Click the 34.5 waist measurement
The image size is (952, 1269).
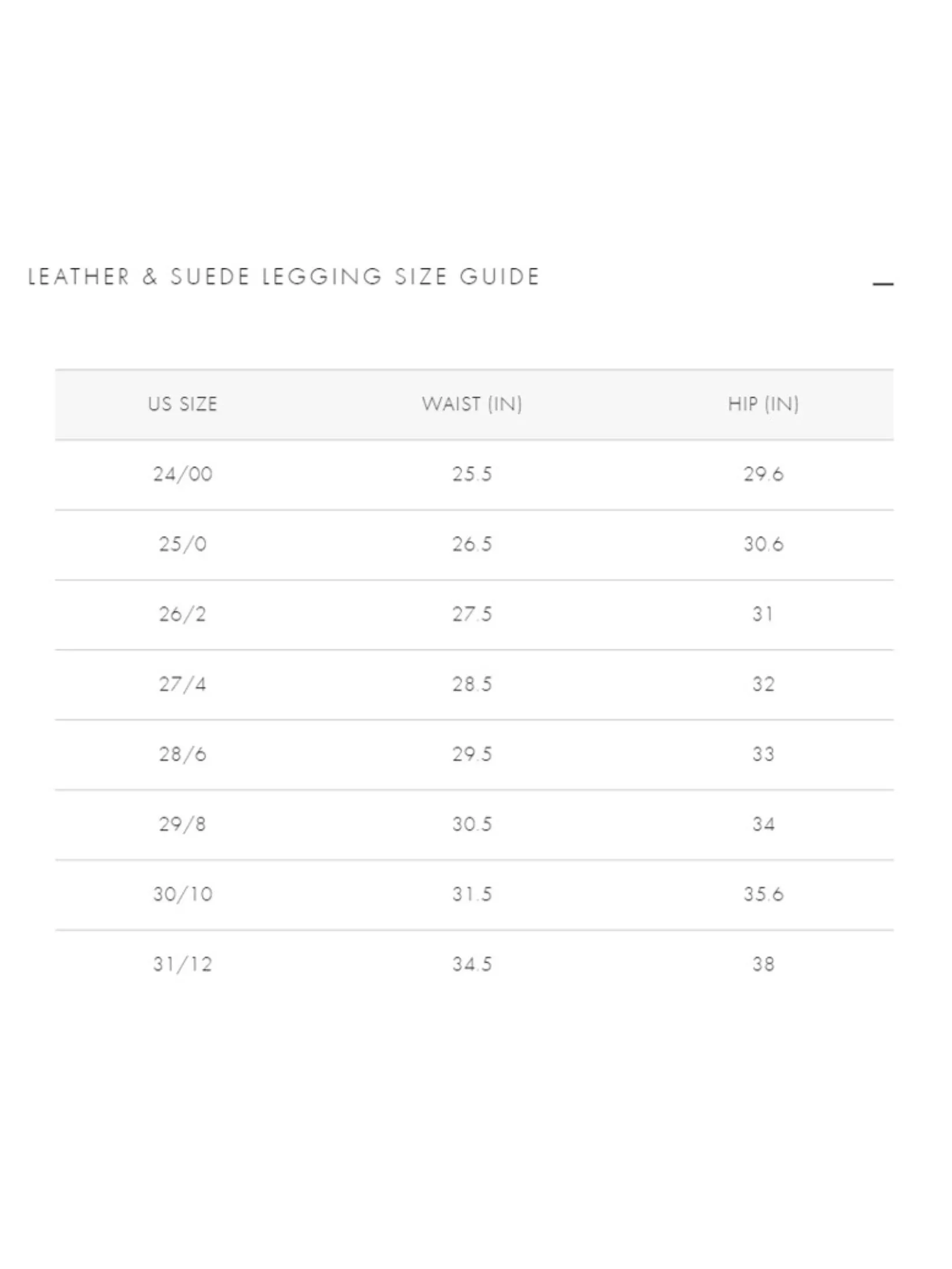coord(472,964)
